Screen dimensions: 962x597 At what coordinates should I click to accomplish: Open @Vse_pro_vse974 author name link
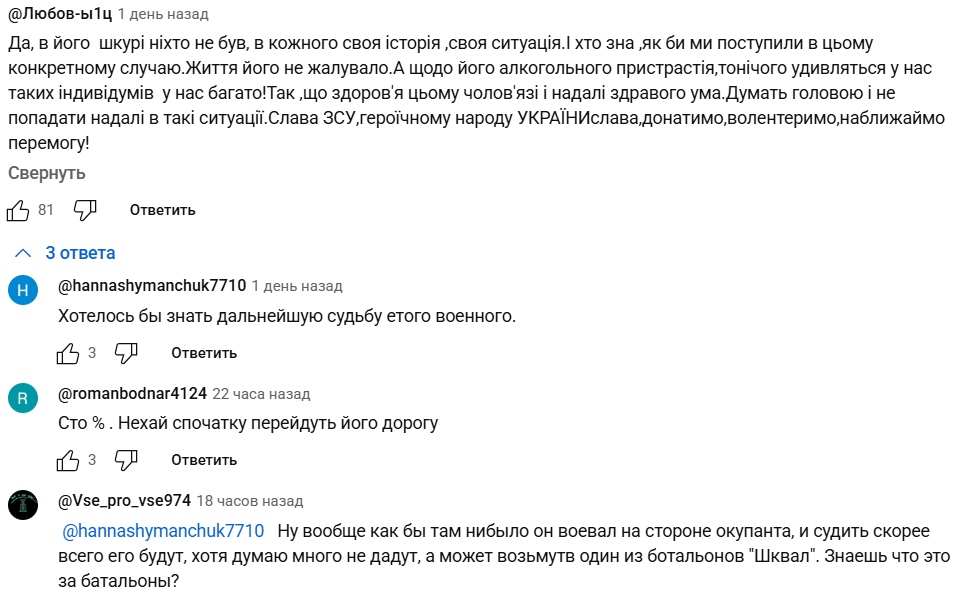click(x=124, y=501)
